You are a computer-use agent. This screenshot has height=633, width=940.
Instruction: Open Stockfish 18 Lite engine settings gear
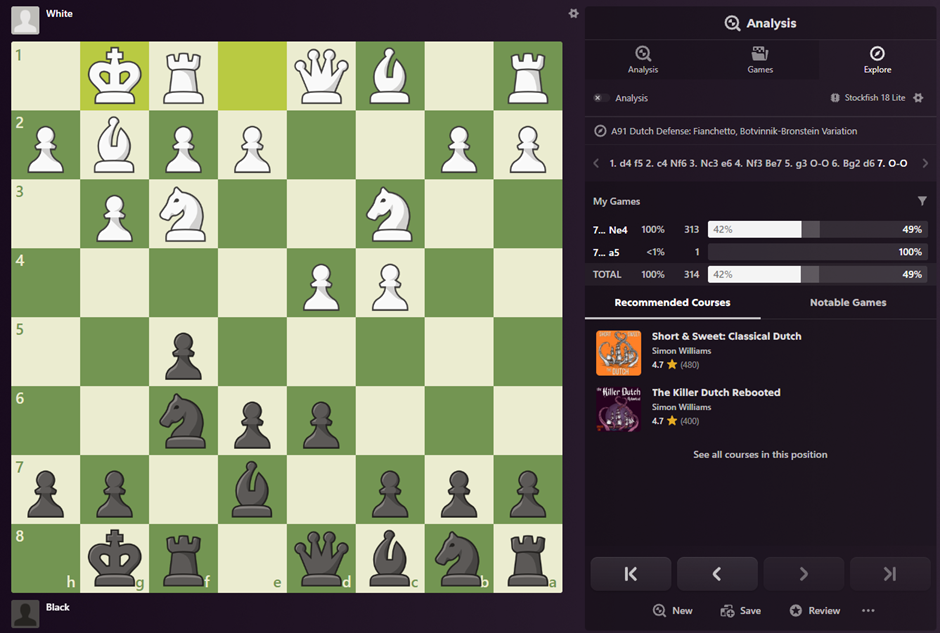pos(918,98)
